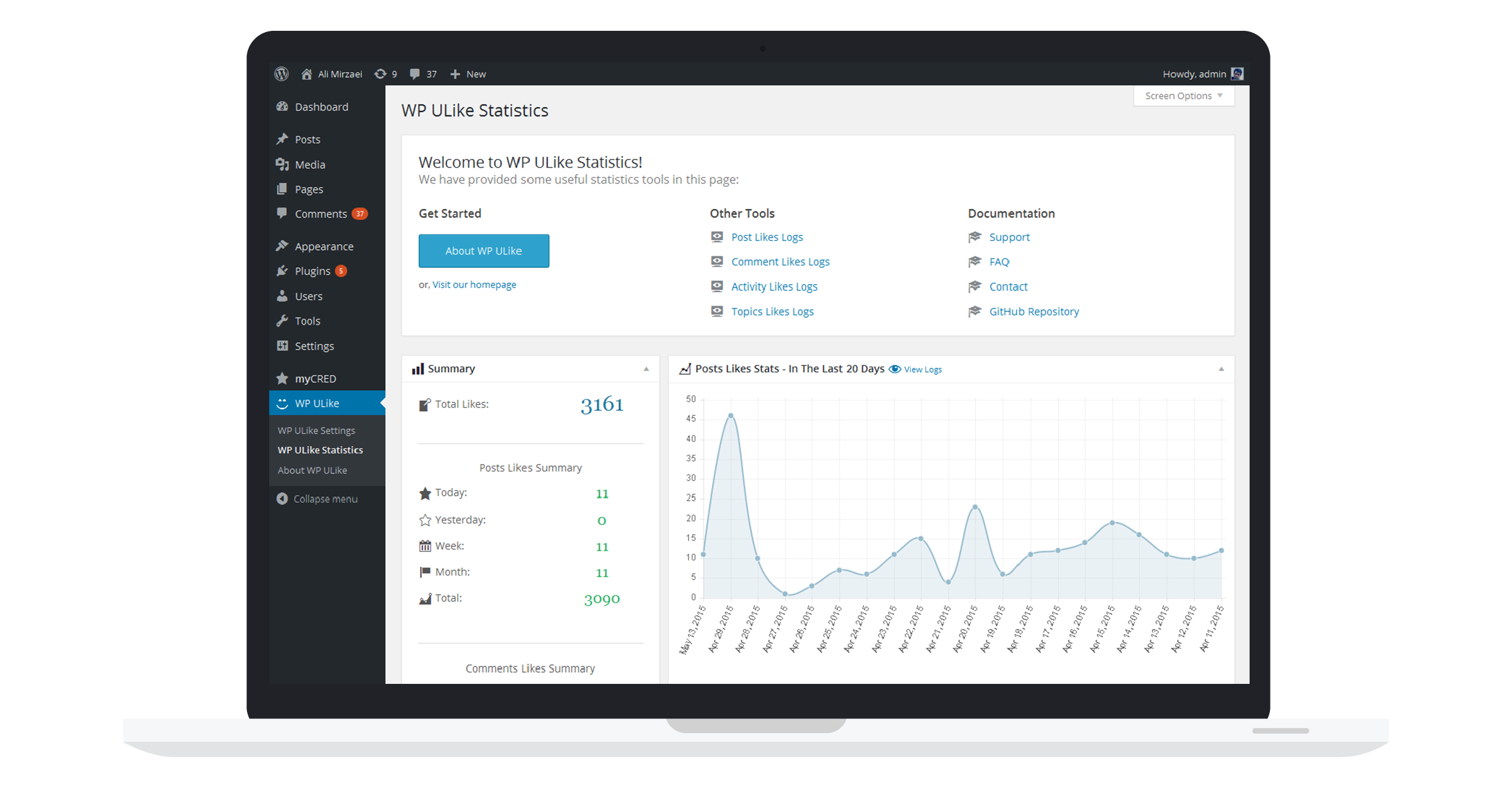The width and height of the screenshot is (1512, 788).
Task: Open the Plugins menu item
Action: (312, 271)
